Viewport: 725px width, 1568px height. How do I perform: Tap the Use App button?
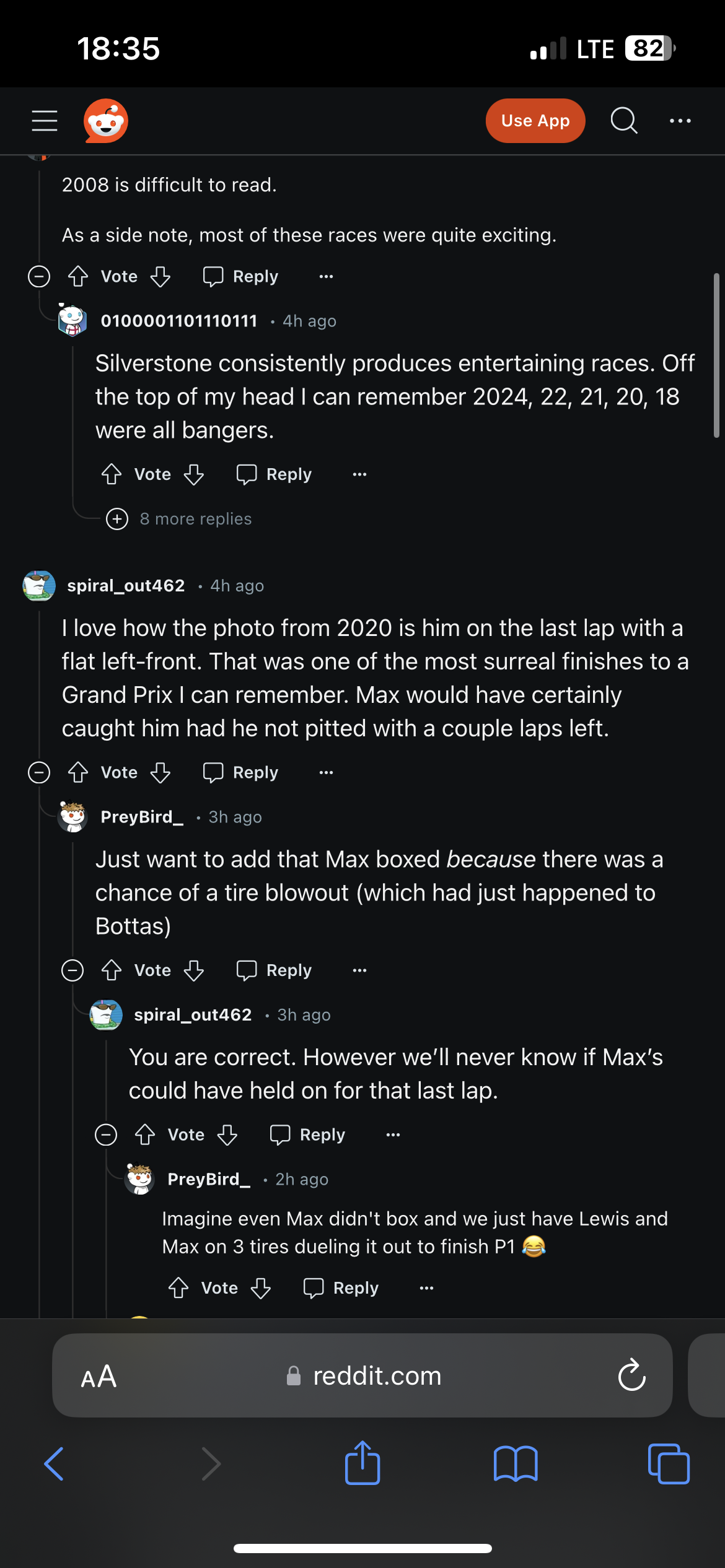[534, 121]
